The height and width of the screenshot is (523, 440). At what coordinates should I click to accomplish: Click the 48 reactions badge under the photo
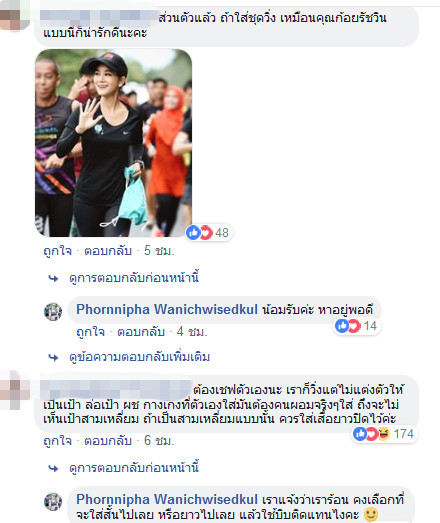208,232
